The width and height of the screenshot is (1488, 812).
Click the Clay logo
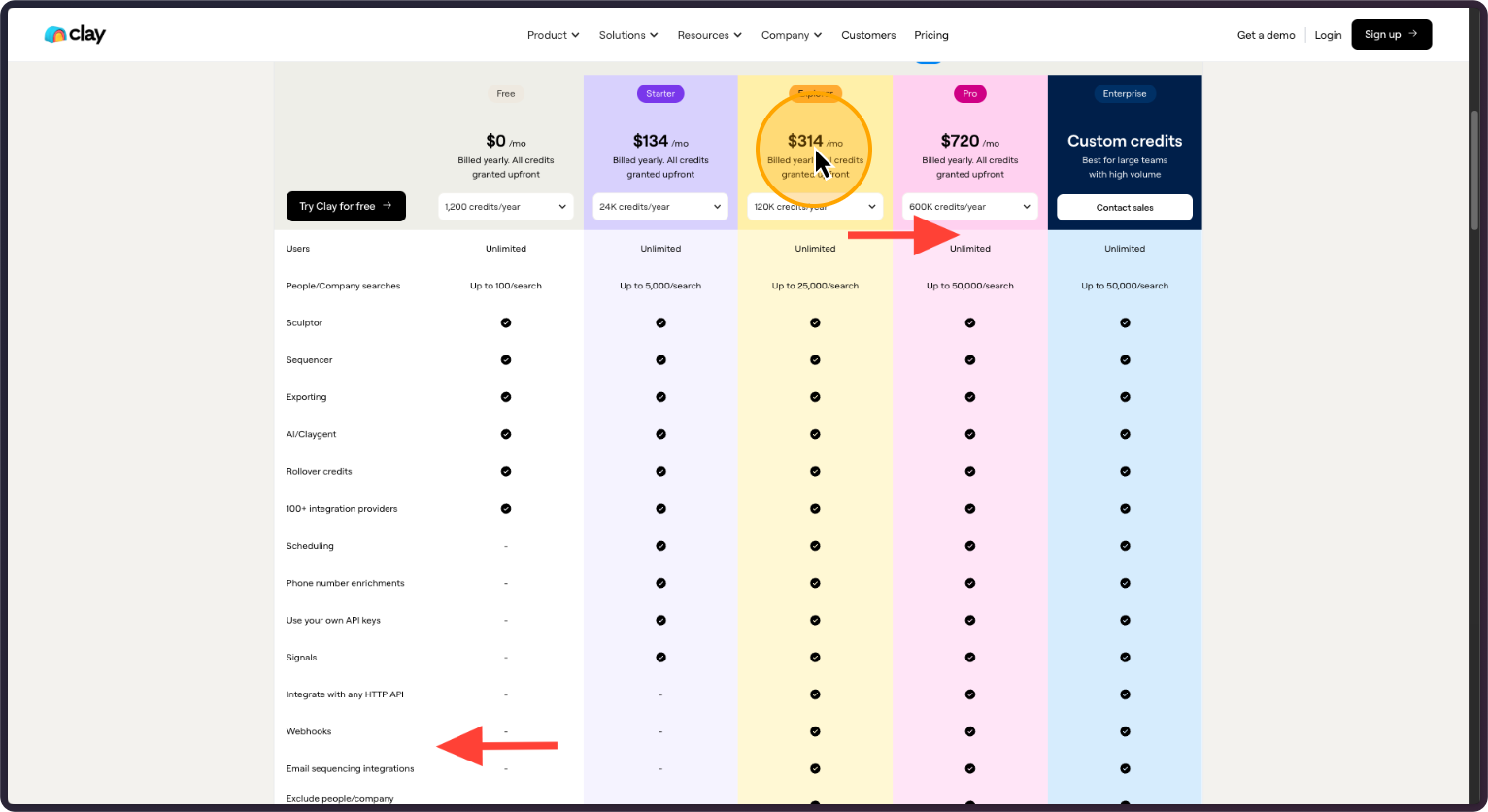tap(75, 35)
